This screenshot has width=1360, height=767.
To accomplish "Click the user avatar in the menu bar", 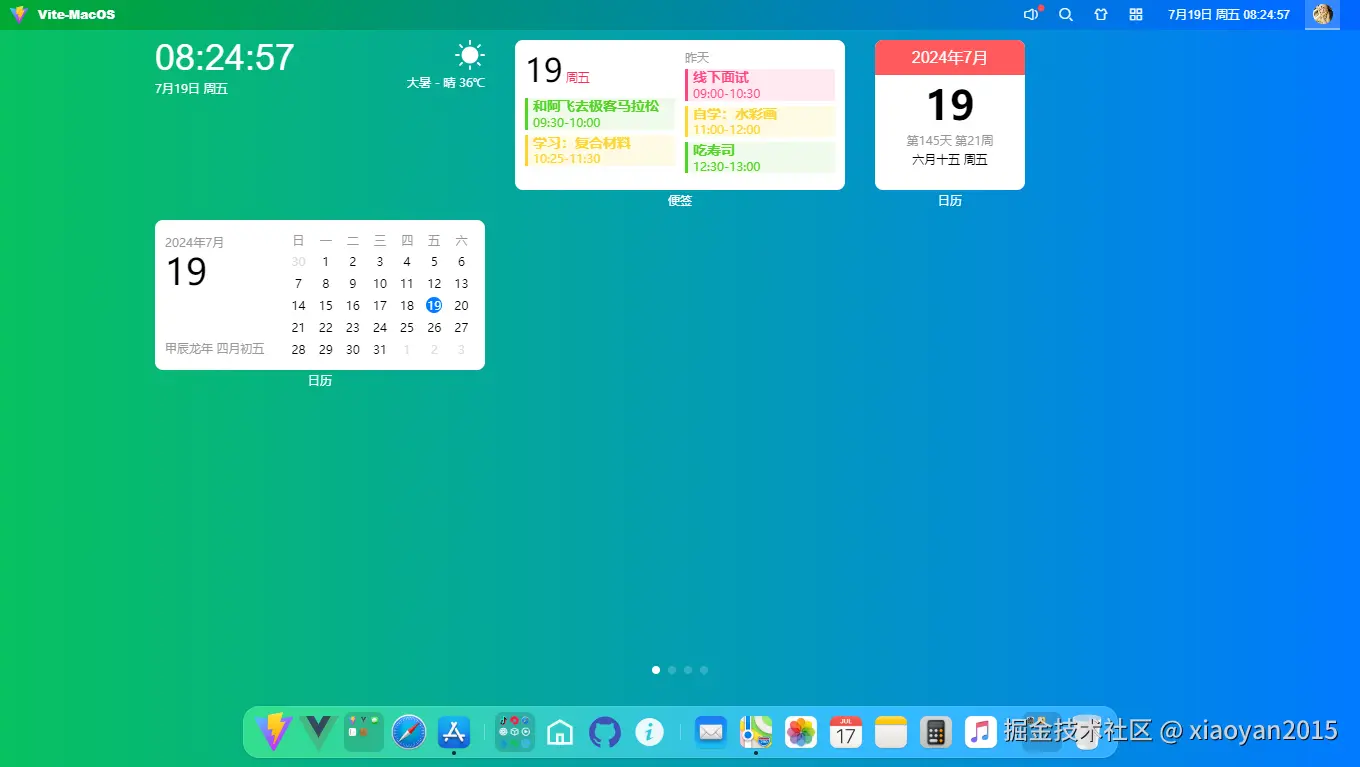I will [x=1322, y=15].
